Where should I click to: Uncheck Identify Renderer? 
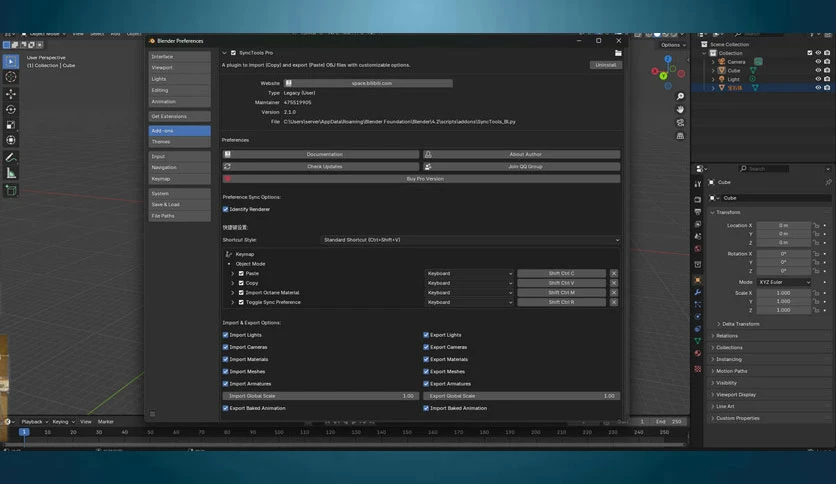226,209
